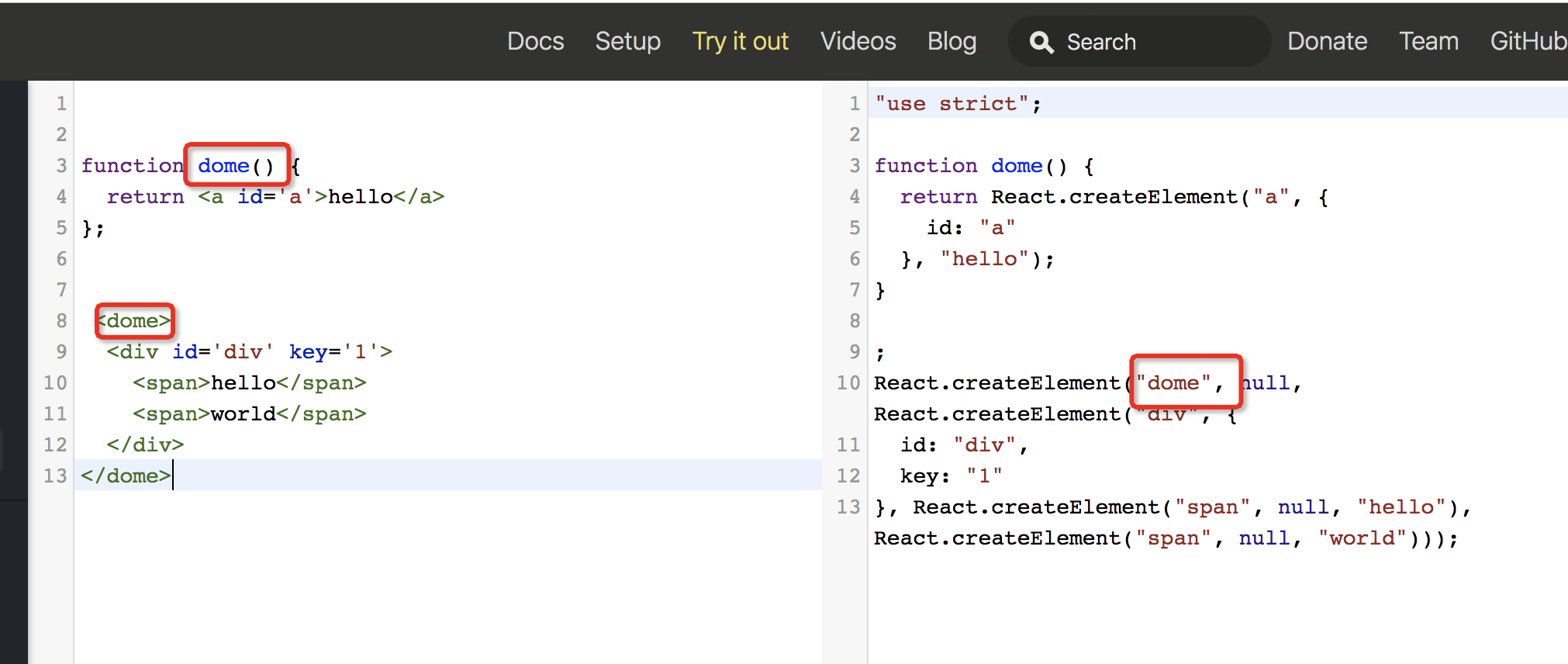Click 'id: "a"' in output pane

pos(971,228)
